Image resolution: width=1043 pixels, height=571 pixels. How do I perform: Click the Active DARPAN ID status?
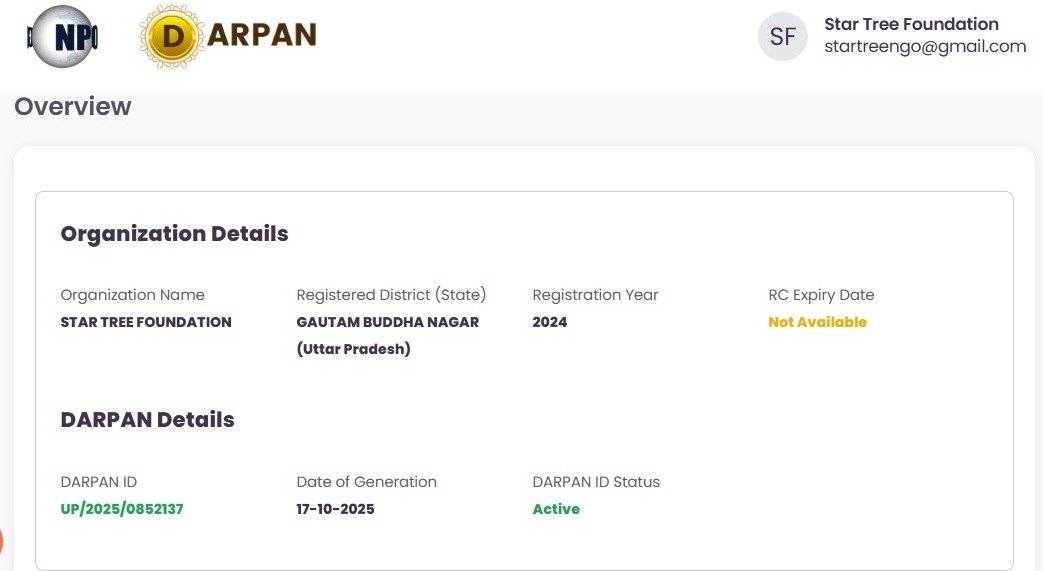tap(556, 509)
